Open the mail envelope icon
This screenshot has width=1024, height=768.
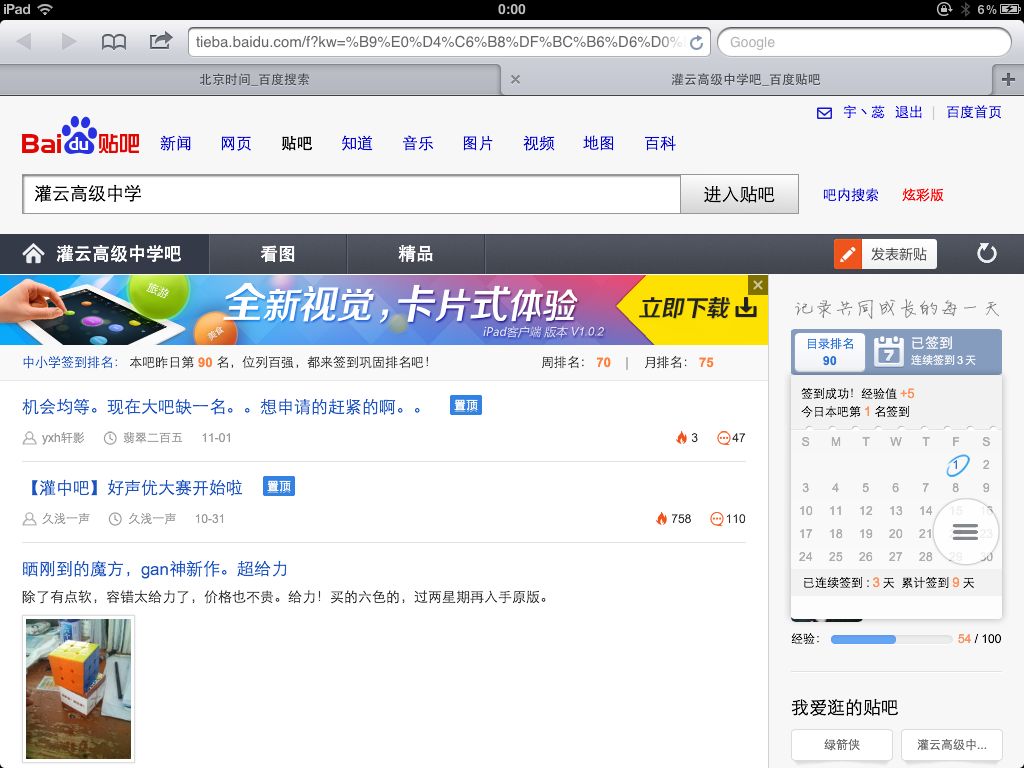pyautogui.click(x=824, y=113)
